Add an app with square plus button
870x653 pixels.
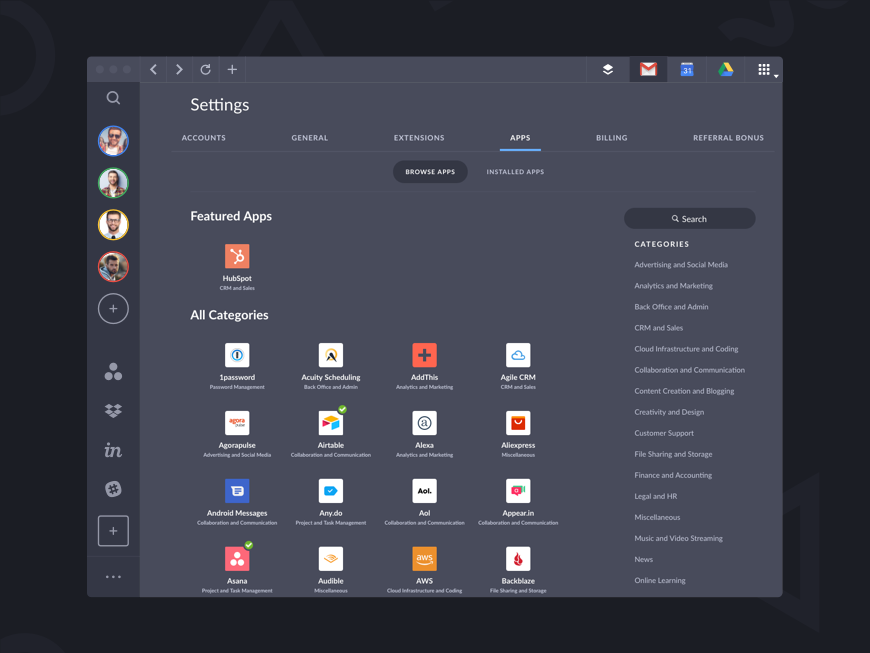pyautogui.click(x=113, y=531)
